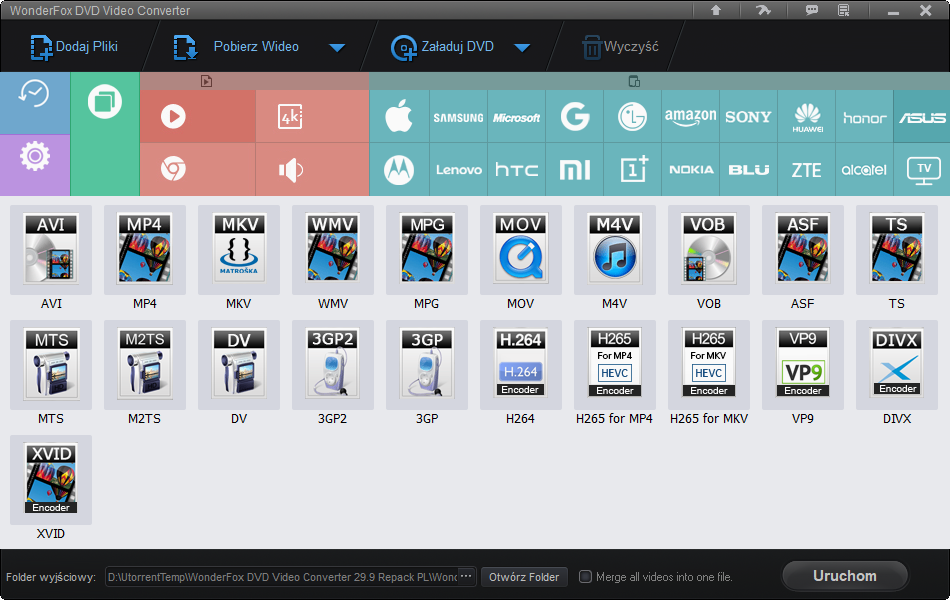Choose the ASF format
This screenshot has height=600, width=950.
click(802, 250)
